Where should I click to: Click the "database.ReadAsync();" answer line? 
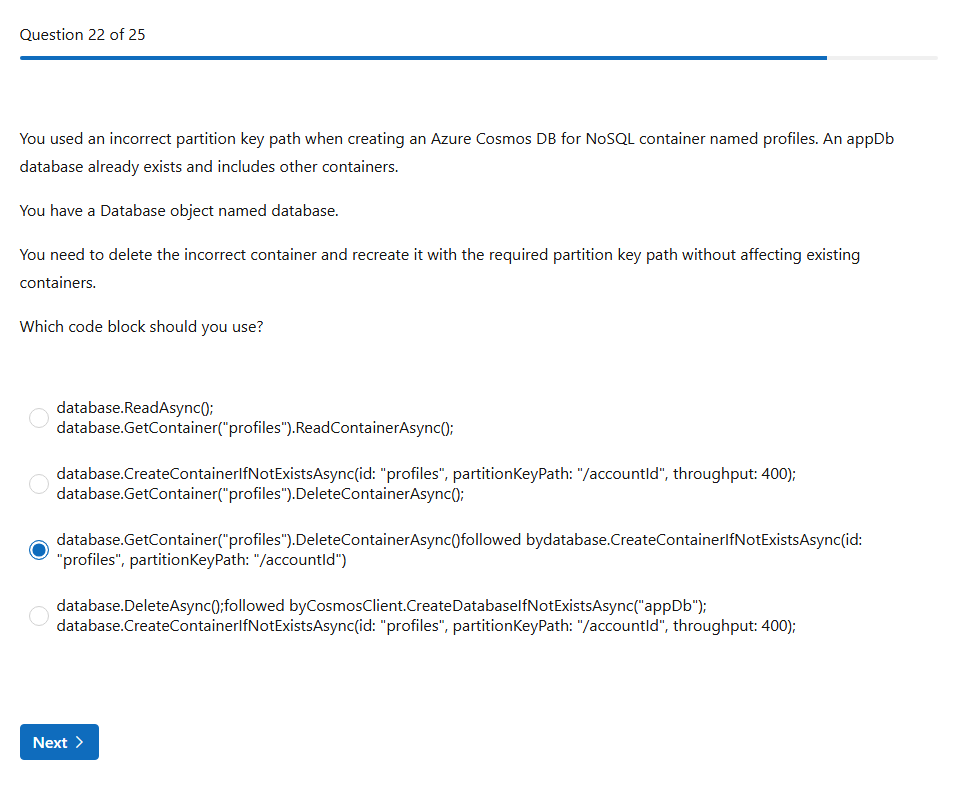coord(135,408)
